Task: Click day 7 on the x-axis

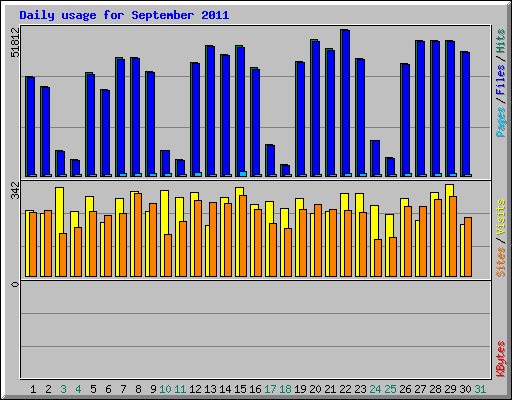Action: 123,389
